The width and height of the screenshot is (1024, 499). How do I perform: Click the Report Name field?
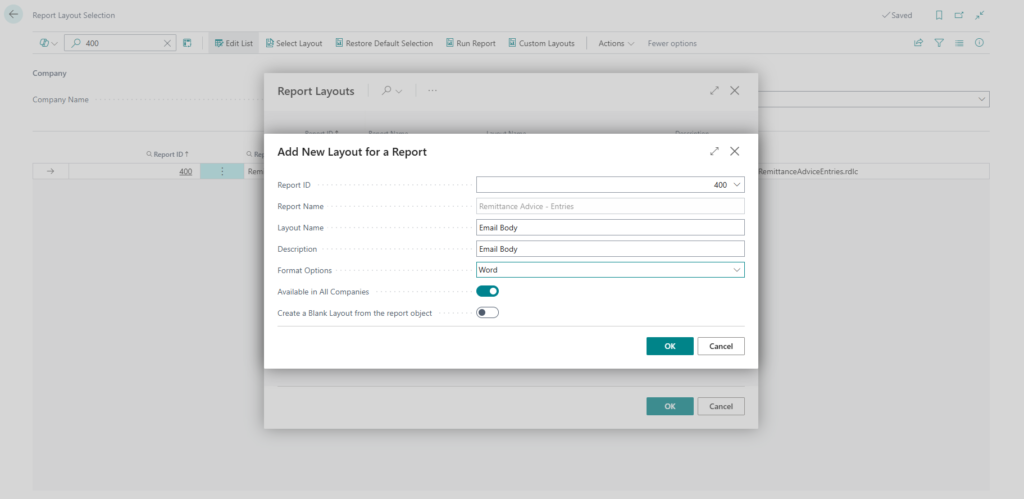(610, 206)
